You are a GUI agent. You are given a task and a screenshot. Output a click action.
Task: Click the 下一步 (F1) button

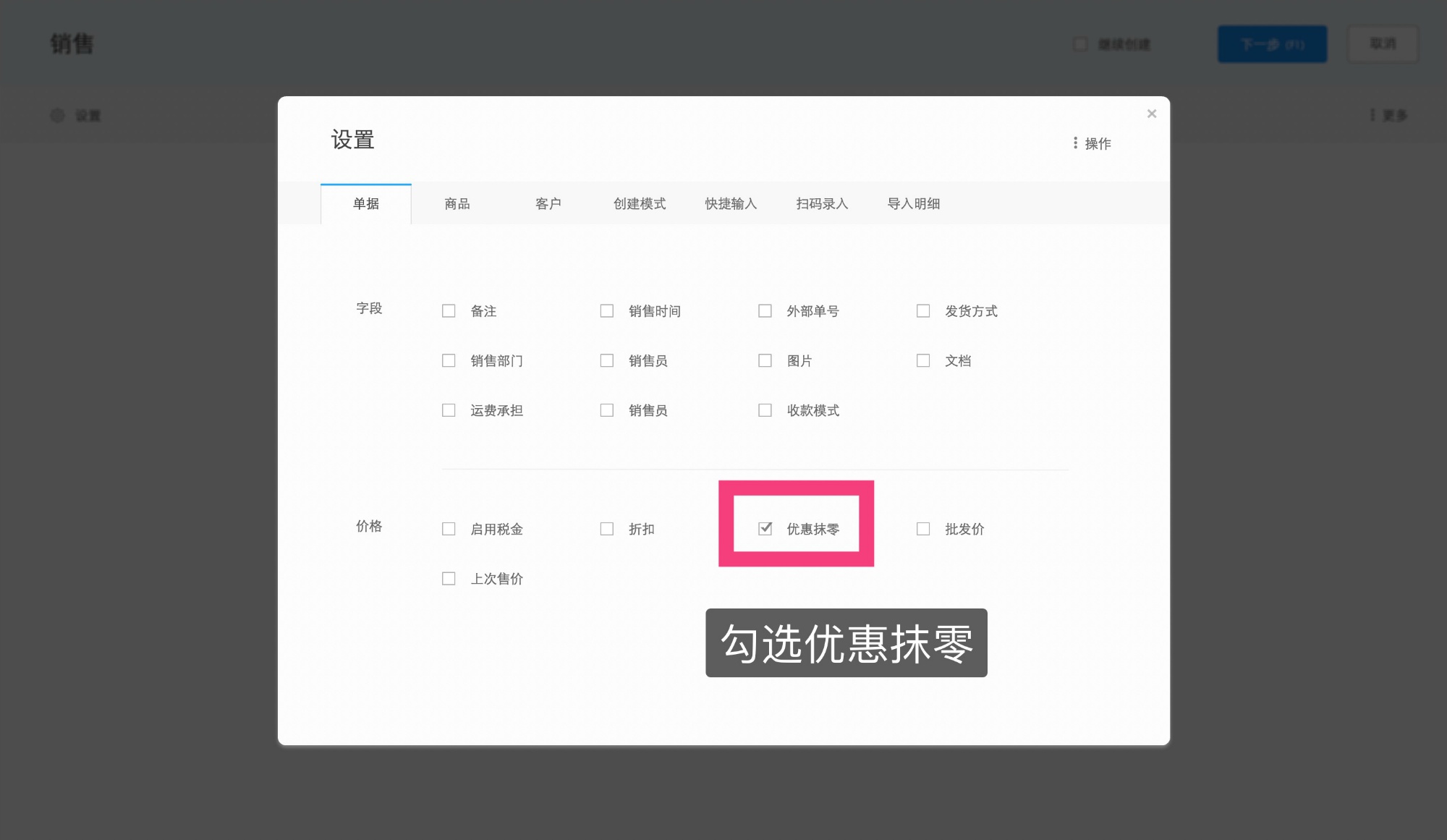click(1272, 43)
